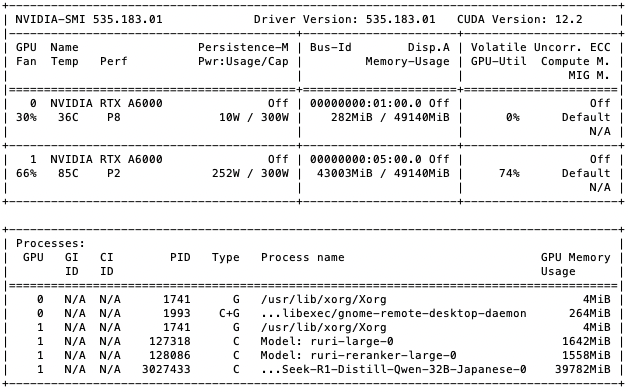Click the 252W / 300W power reading
This screenshot has height=392, width=628.
tap(250, 173)
